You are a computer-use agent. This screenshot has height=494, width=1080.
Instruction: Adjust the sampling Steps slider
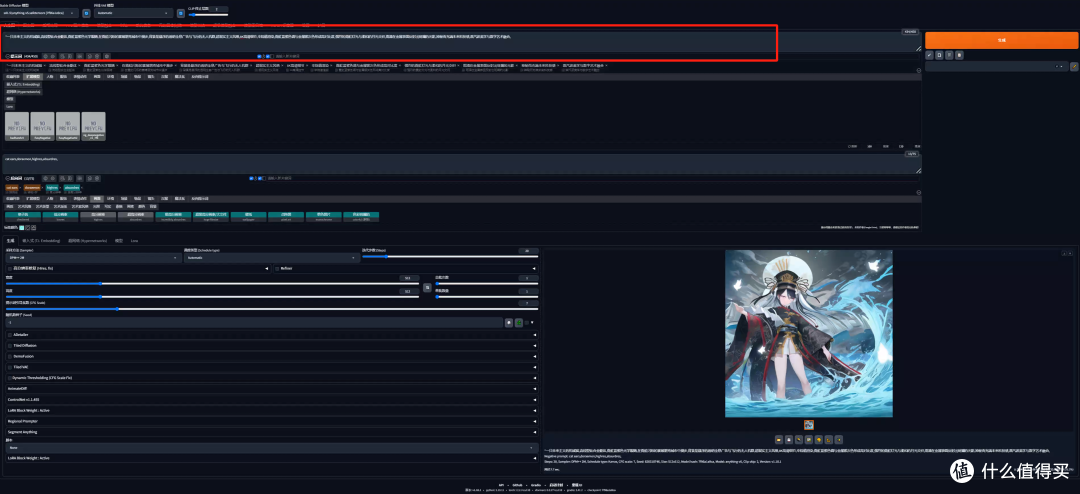[450, 257]
